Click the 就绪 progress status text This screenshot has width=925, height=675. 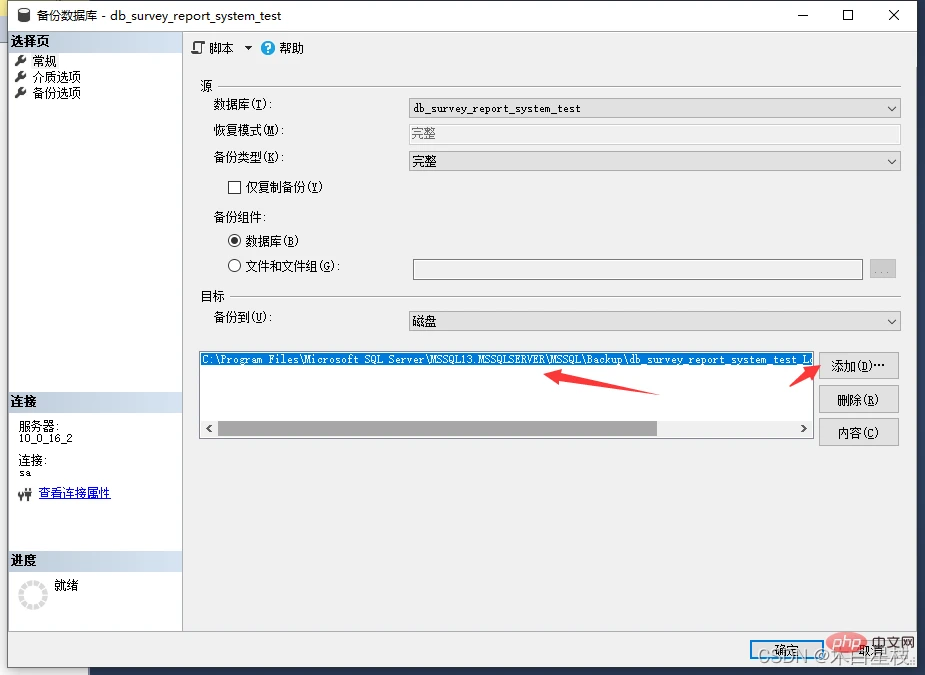pyautogui.click(x=66, y=585)
